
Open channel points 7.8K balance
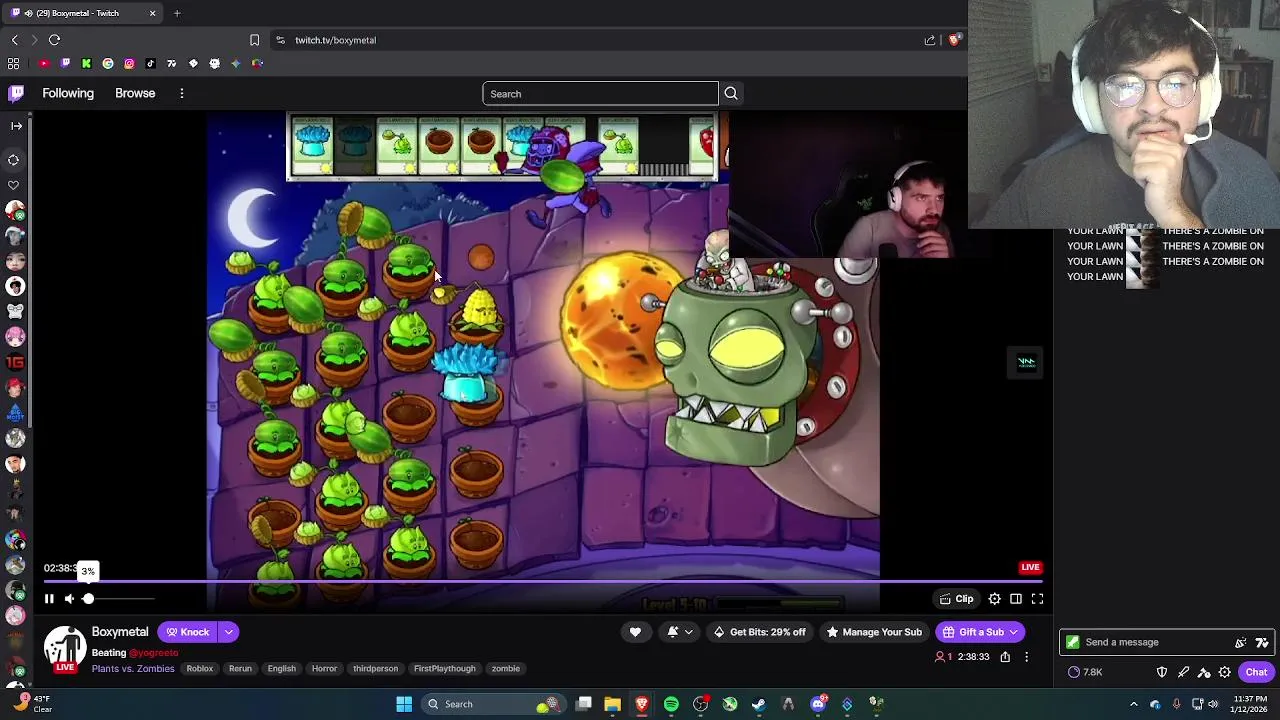[1085, 672]
